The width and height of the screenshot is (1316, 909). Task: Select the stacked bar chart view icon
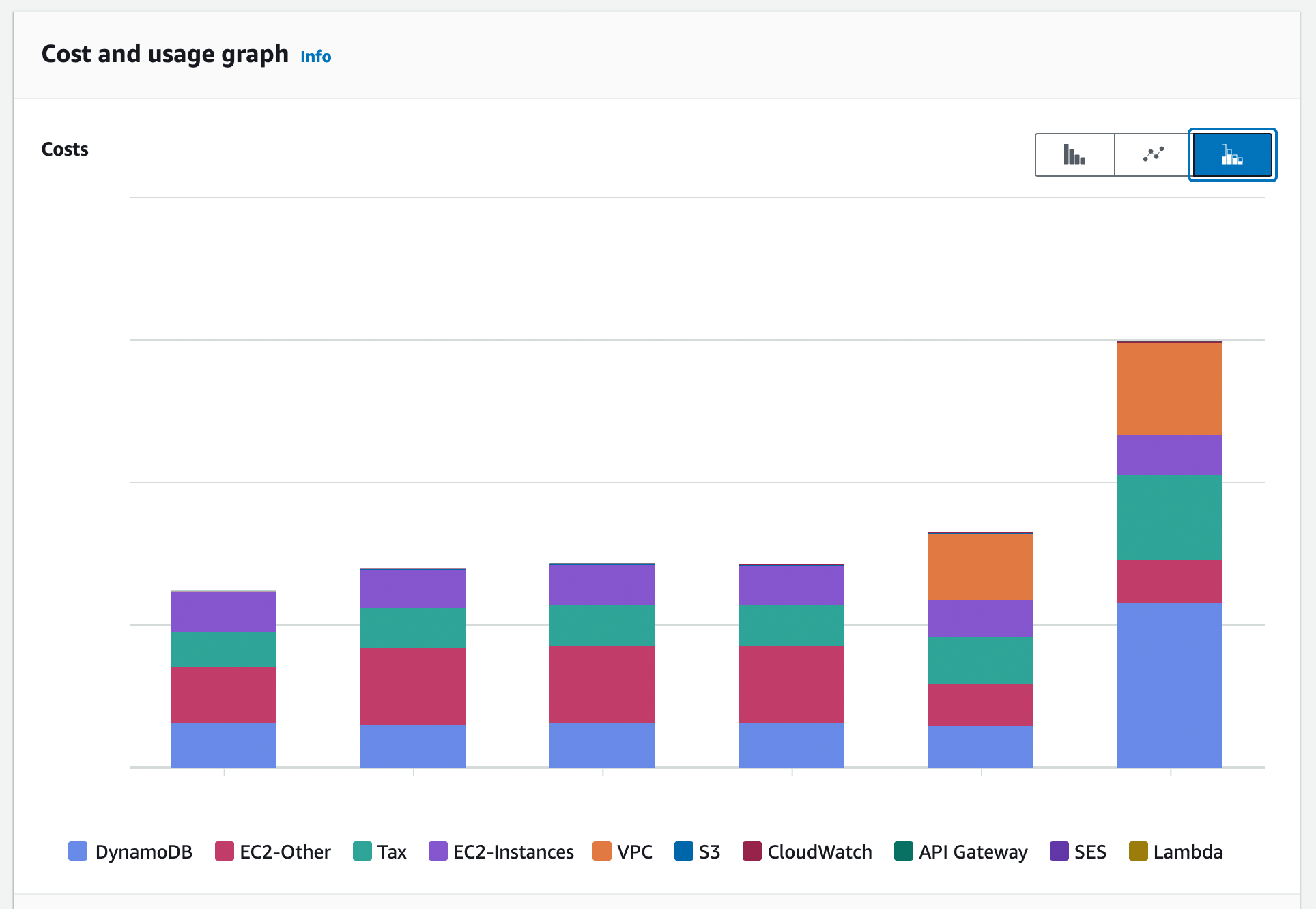[1232, 155]
